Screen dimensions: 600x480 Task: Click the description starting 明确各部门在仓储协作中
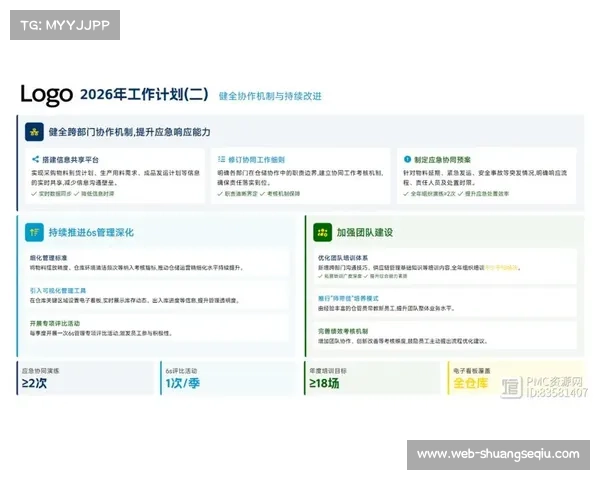300,178
